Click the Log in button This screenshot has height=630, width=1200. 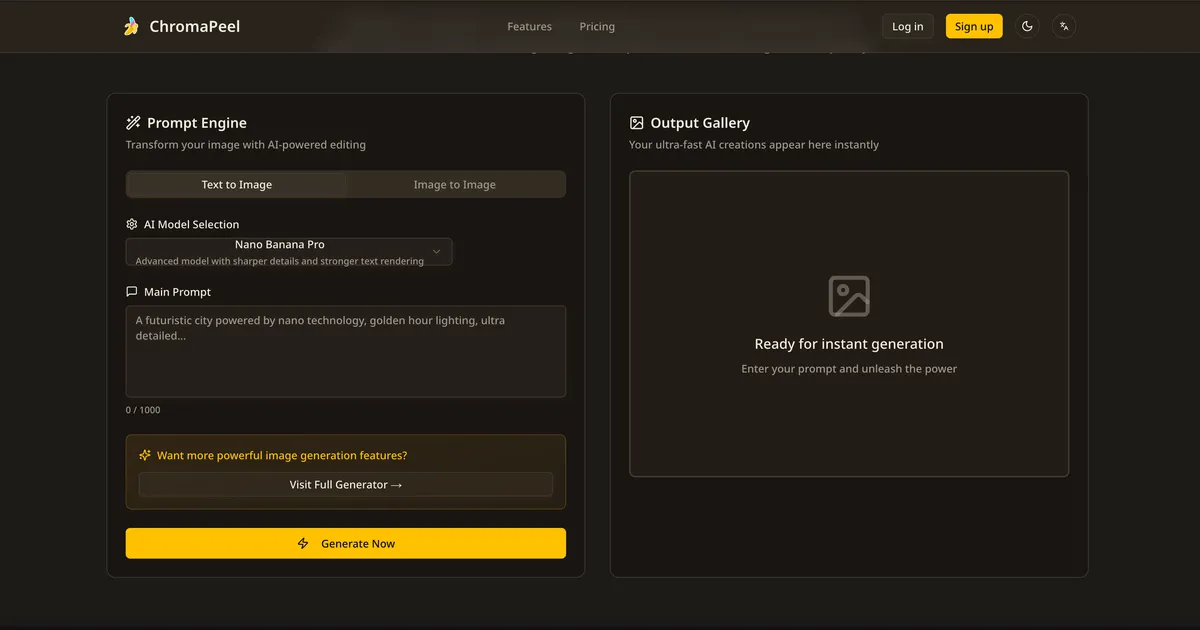(x=907, y=27)
